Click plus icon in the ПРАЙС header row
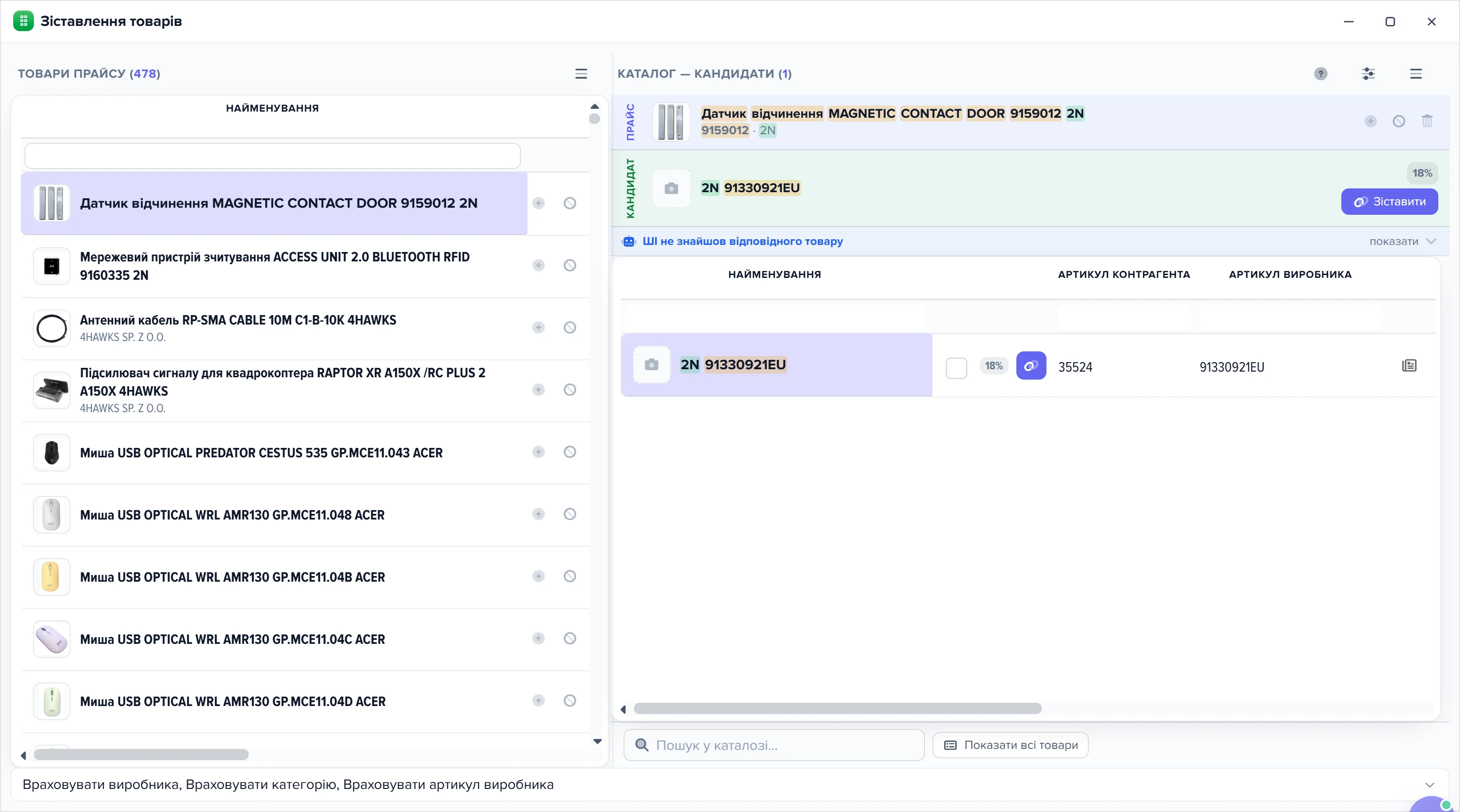1460x812 pixels. (x=1371, y=121)
